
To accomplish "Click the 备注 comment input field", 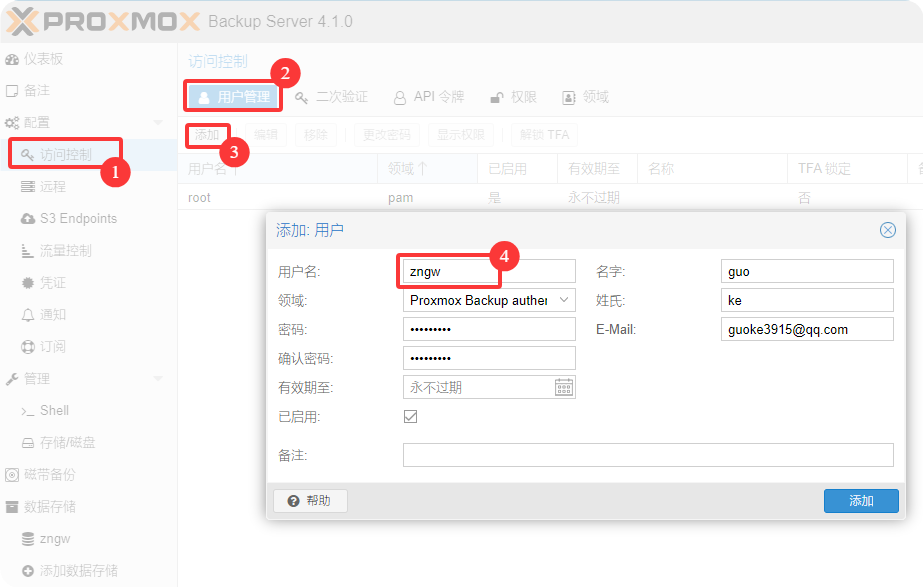I will pyautogui.click(x=647, y=456).
